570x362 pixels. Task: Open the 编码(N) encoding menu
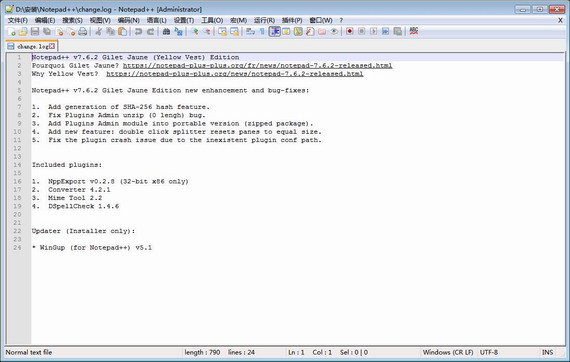tap(128, 20)
